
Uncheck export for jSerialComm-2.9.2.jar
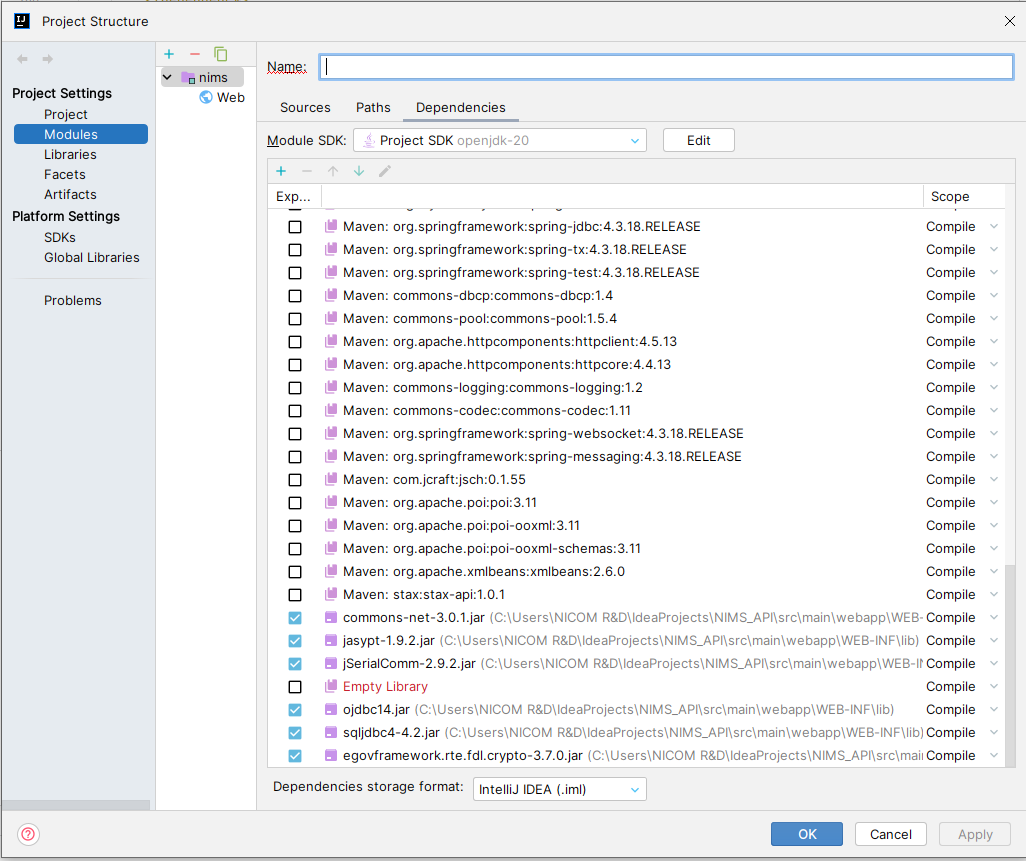pos(295,664)
